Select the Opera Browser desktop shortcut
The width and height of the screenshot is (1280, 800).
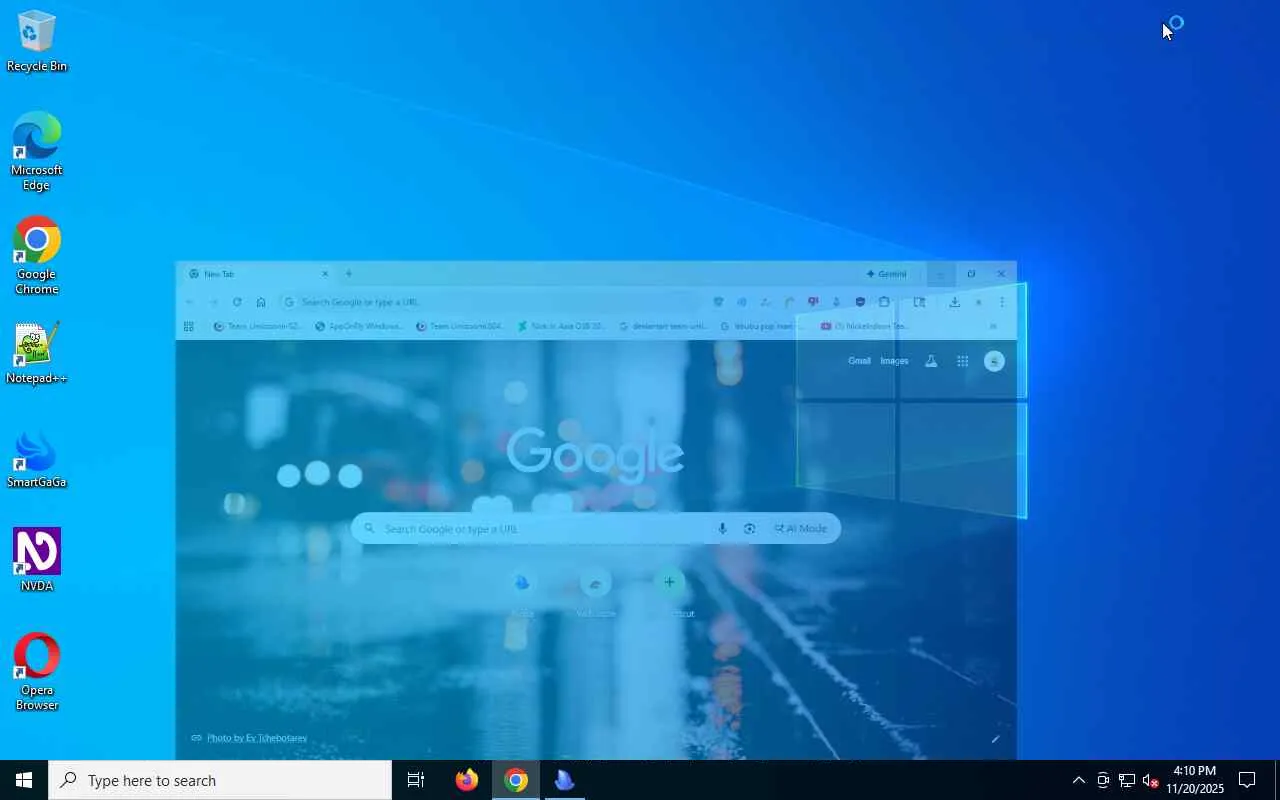37,671
